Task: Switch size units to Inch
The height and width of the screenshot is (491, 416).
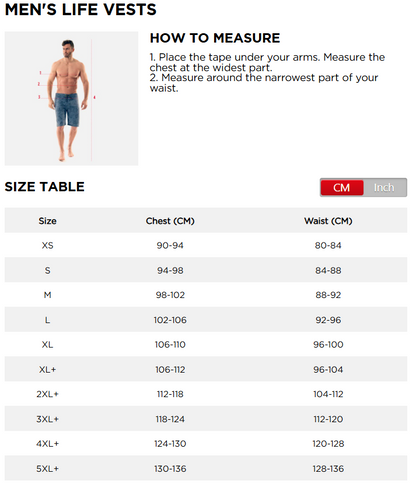Action: pyautogui.click(x=384, y=187)
